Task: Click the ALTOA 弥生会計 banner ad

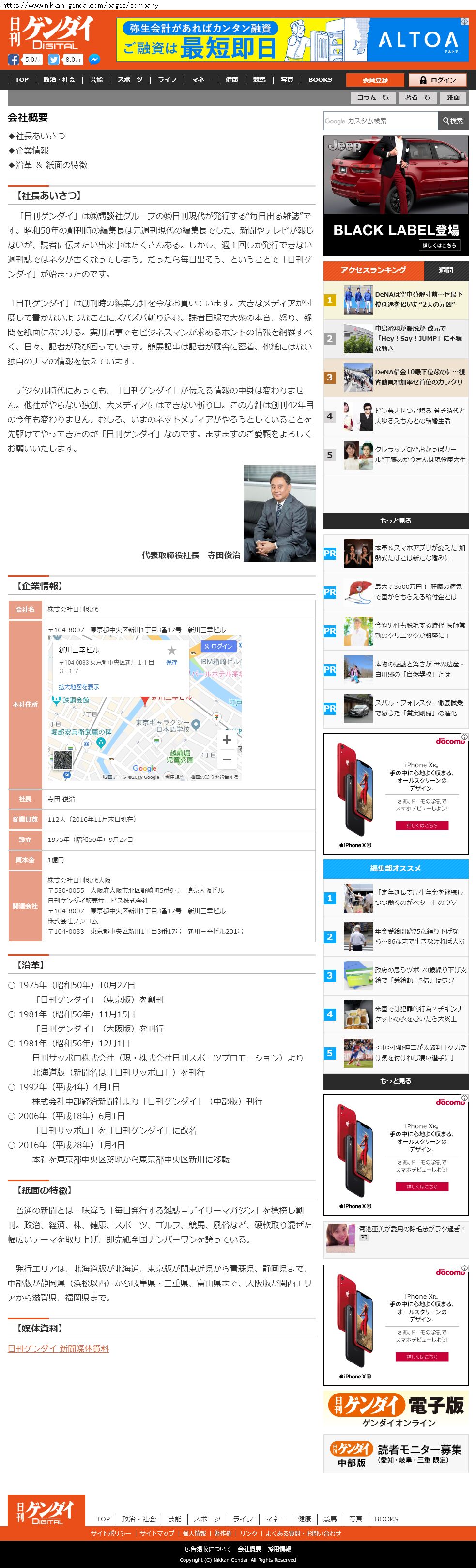Action: point(292,40)
